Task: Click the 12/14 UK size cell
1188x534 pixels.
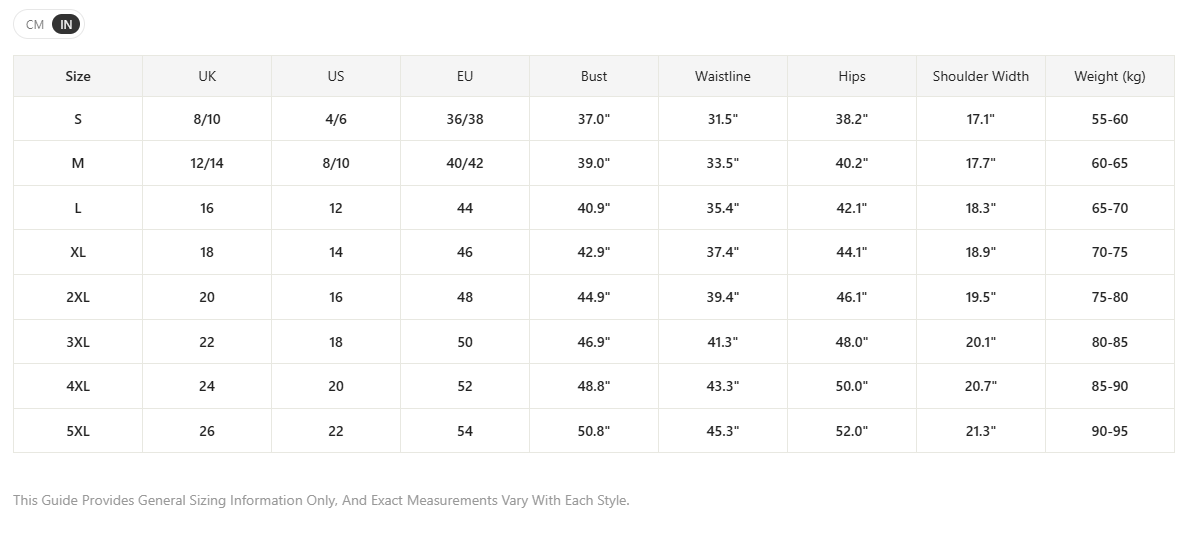Action: click(207, 163)
